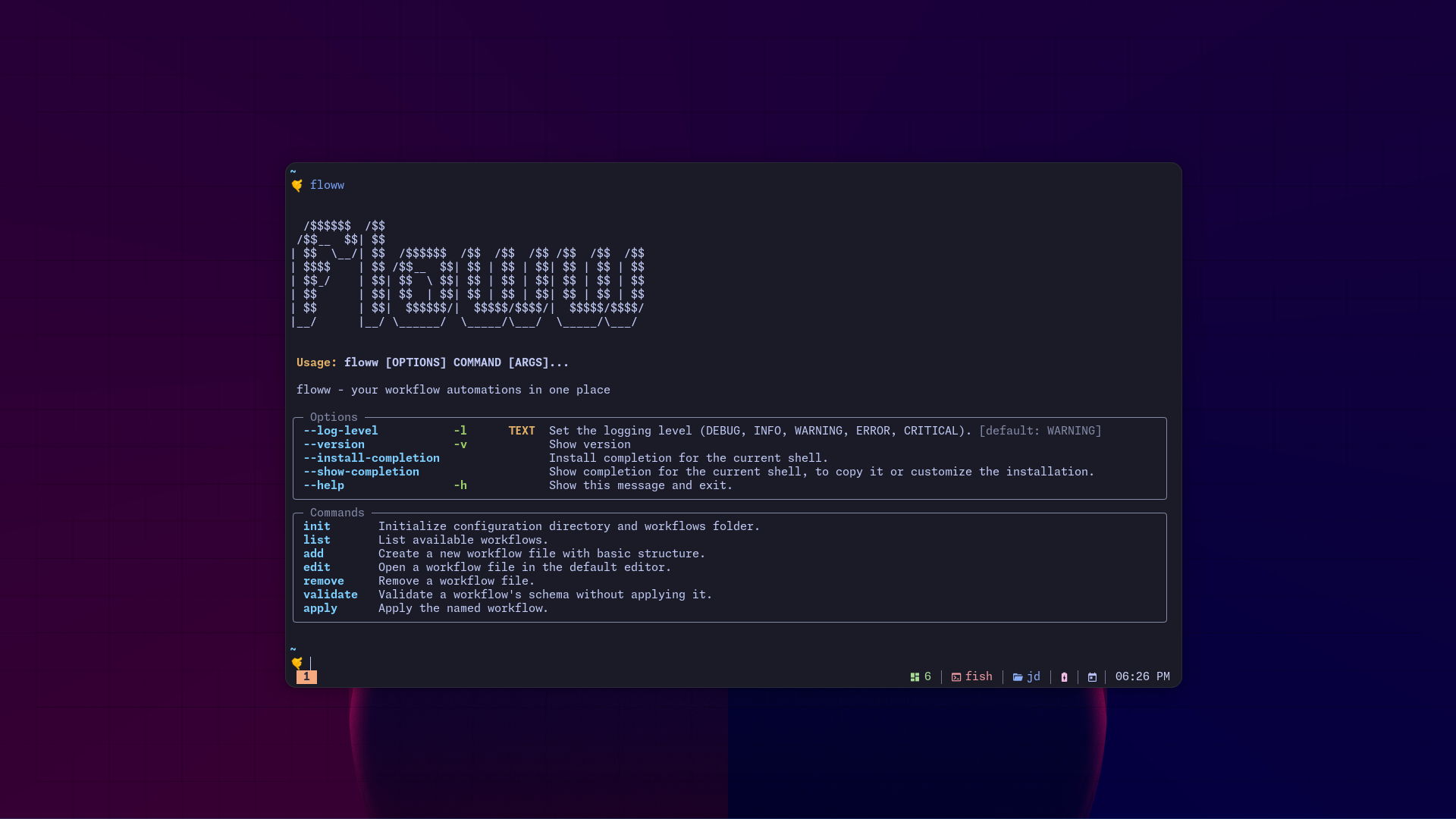Click the --install-completion option
Viewport: 1456px width, 819px height.
[x=372, y=458]
